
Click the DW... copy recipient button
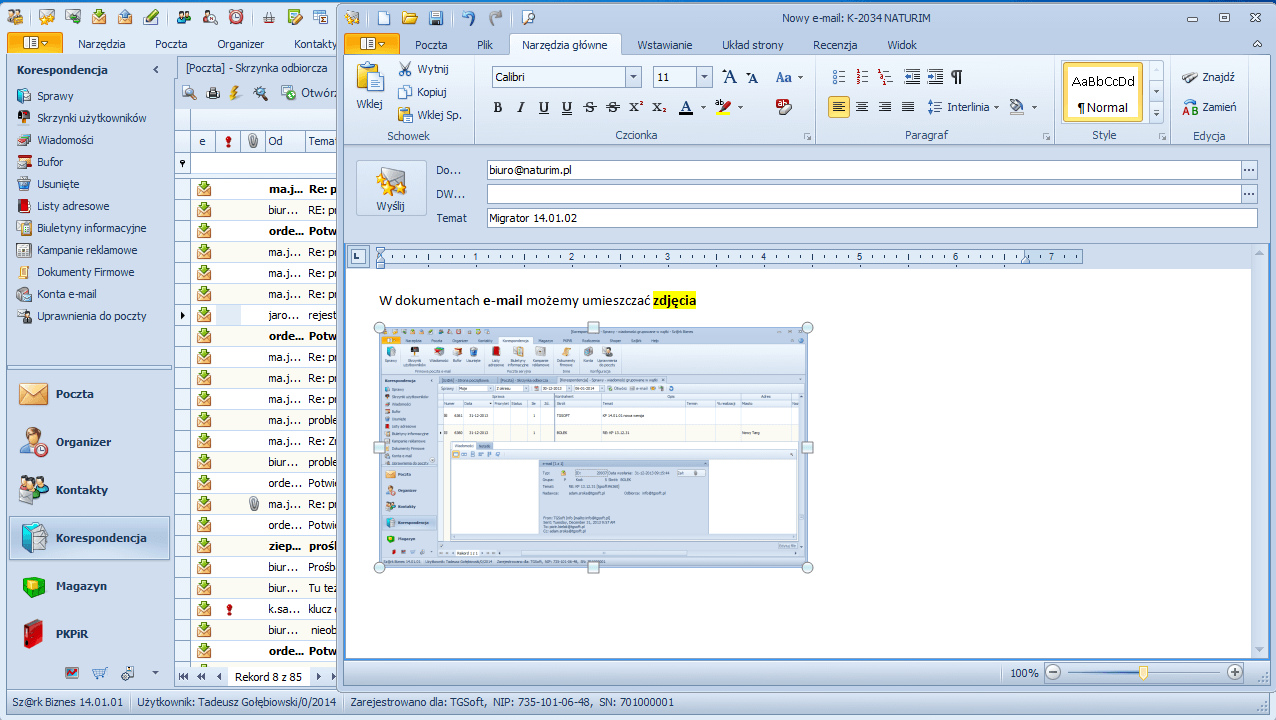(x=450, y=194)
